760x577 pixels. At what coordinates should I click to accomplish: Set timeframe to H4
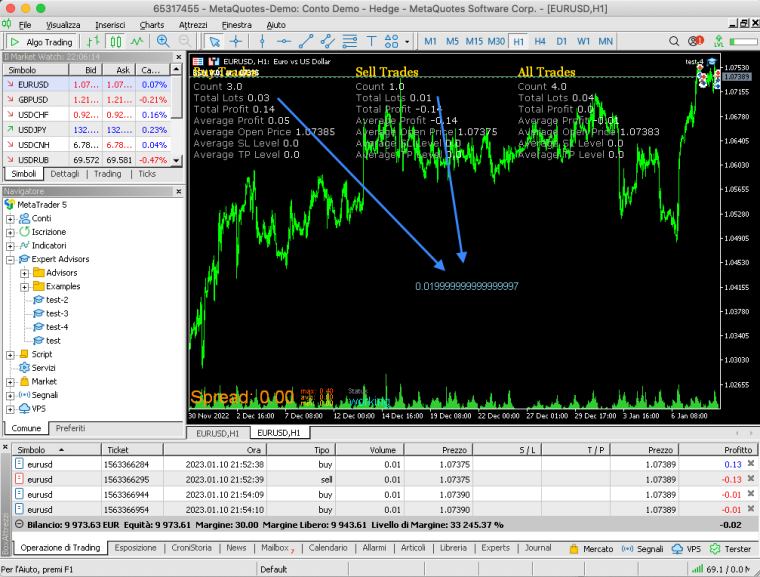(x=540, y=42)
